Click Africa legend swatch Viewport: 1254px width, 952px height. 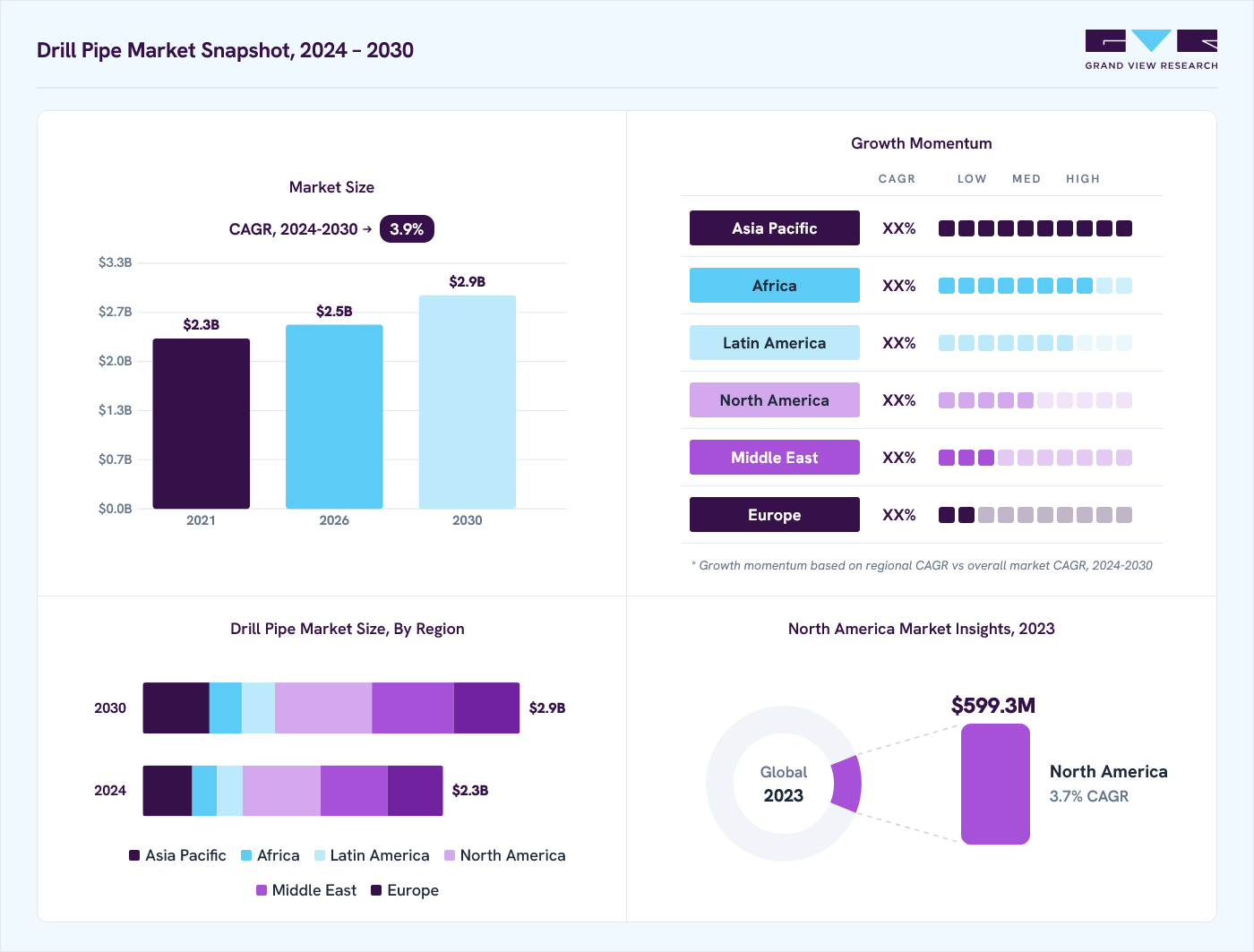coord(246,855)
